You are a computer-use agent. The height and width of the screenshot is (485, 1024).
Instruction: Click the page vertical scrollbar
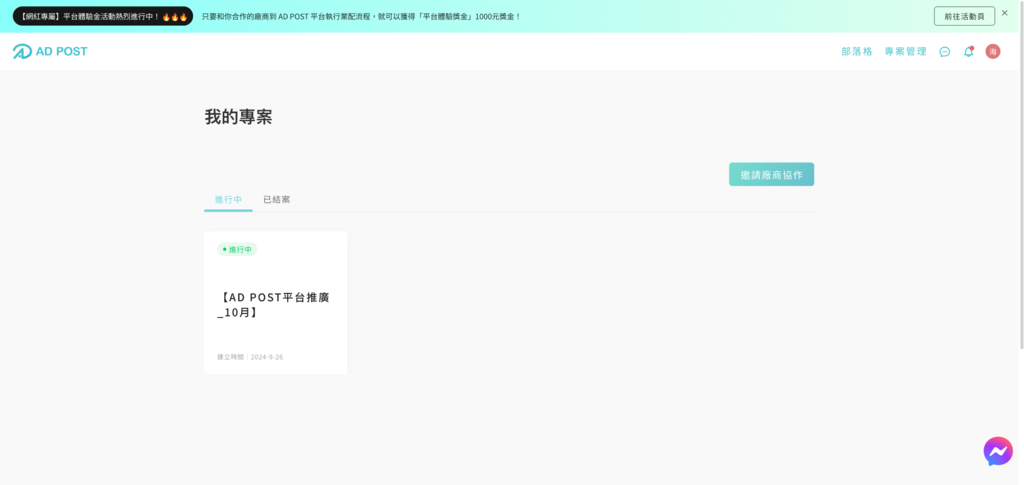point(1021,176)
